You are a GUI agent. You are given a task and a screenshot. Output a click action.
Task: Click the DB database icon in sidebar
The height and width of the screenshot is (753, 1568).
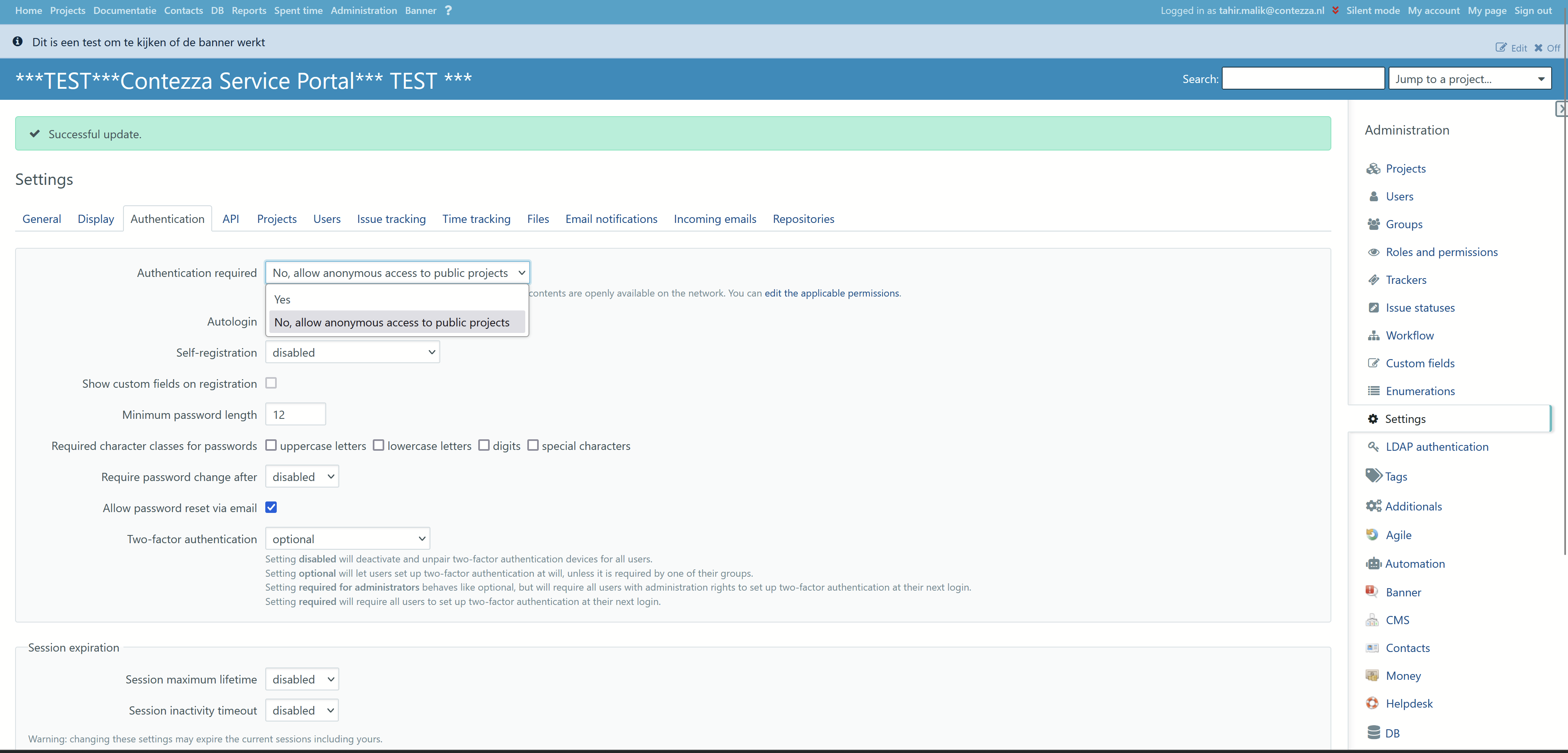1373,732
